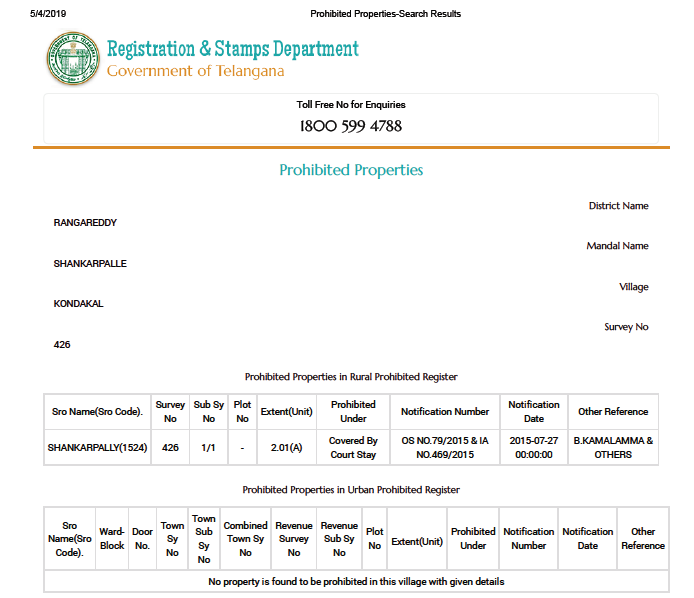The image size is (694, 598).
Task: Click the Prohibited Properties heading
Action: click(x=351, y=170)
